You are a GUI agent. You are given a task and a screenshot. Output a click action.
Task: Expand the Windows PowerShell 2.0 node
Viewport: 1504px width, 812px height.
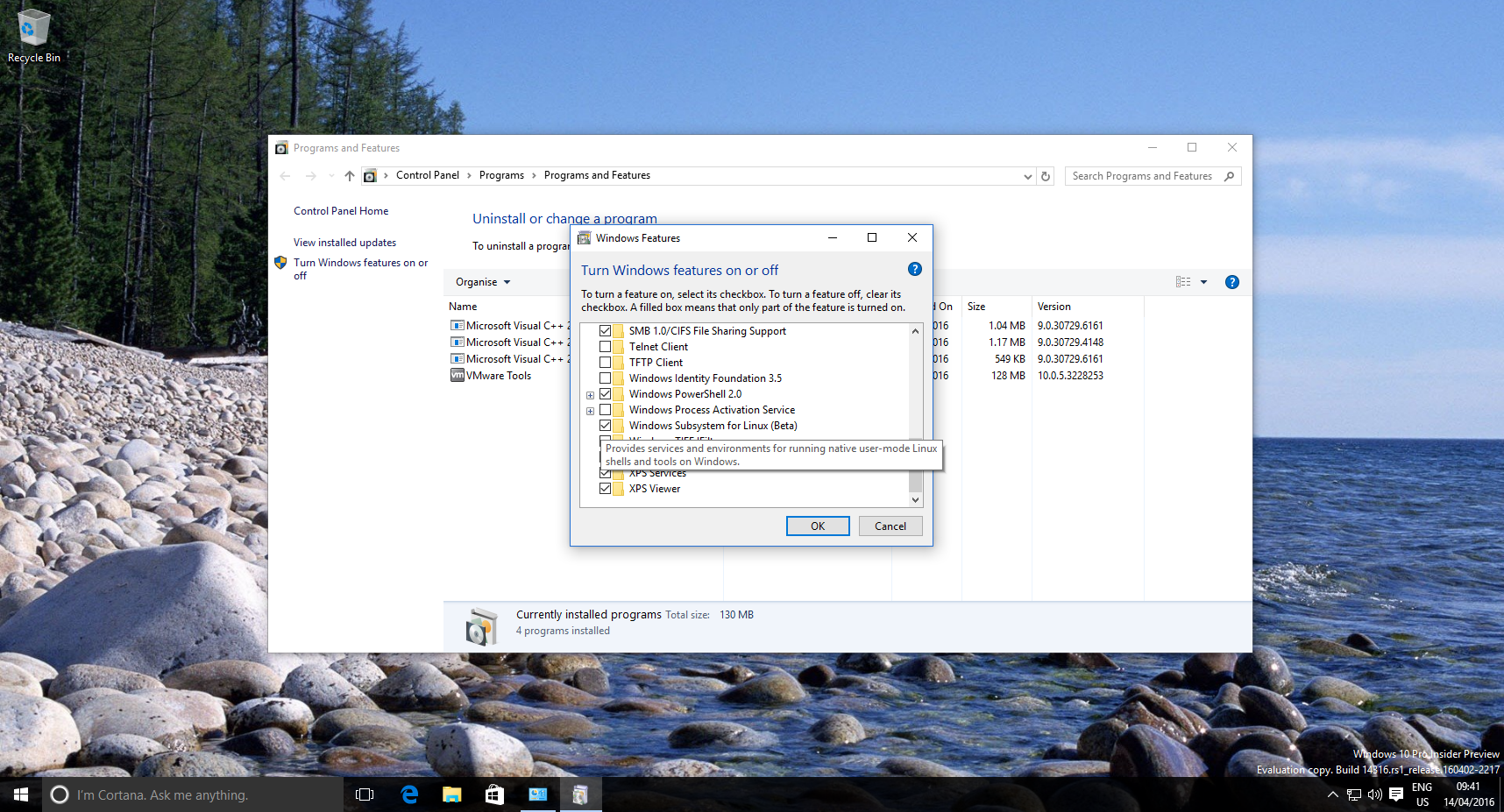(590, 395)
